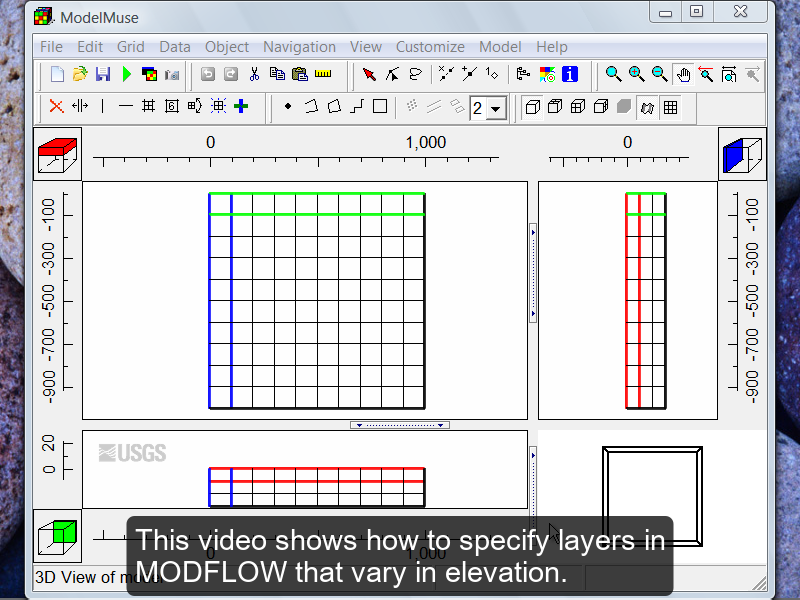Open the Model menu
The image size is (800, 600).
click(500, 47)
